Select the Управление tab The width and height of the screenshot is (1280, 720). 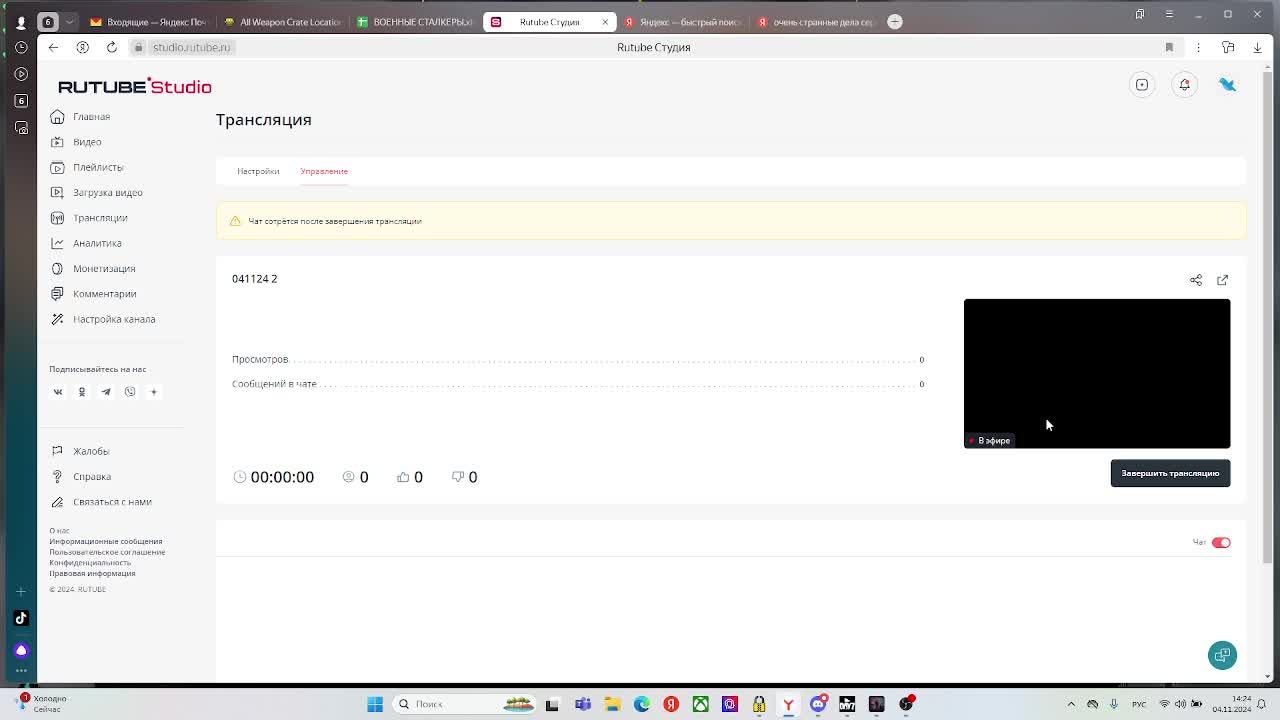[324, 171]
